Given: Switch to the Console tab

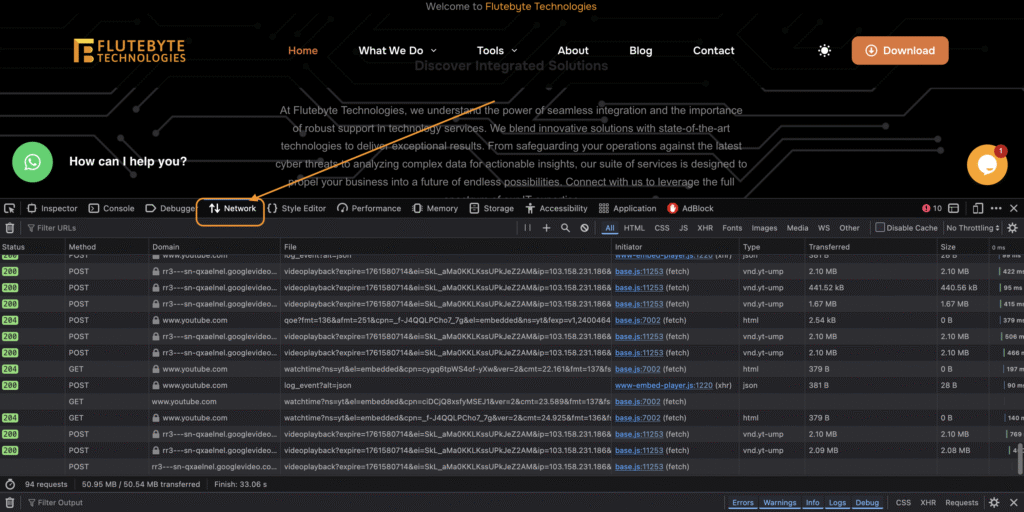Looking at the screenshot, I should (x=111, y=209).
